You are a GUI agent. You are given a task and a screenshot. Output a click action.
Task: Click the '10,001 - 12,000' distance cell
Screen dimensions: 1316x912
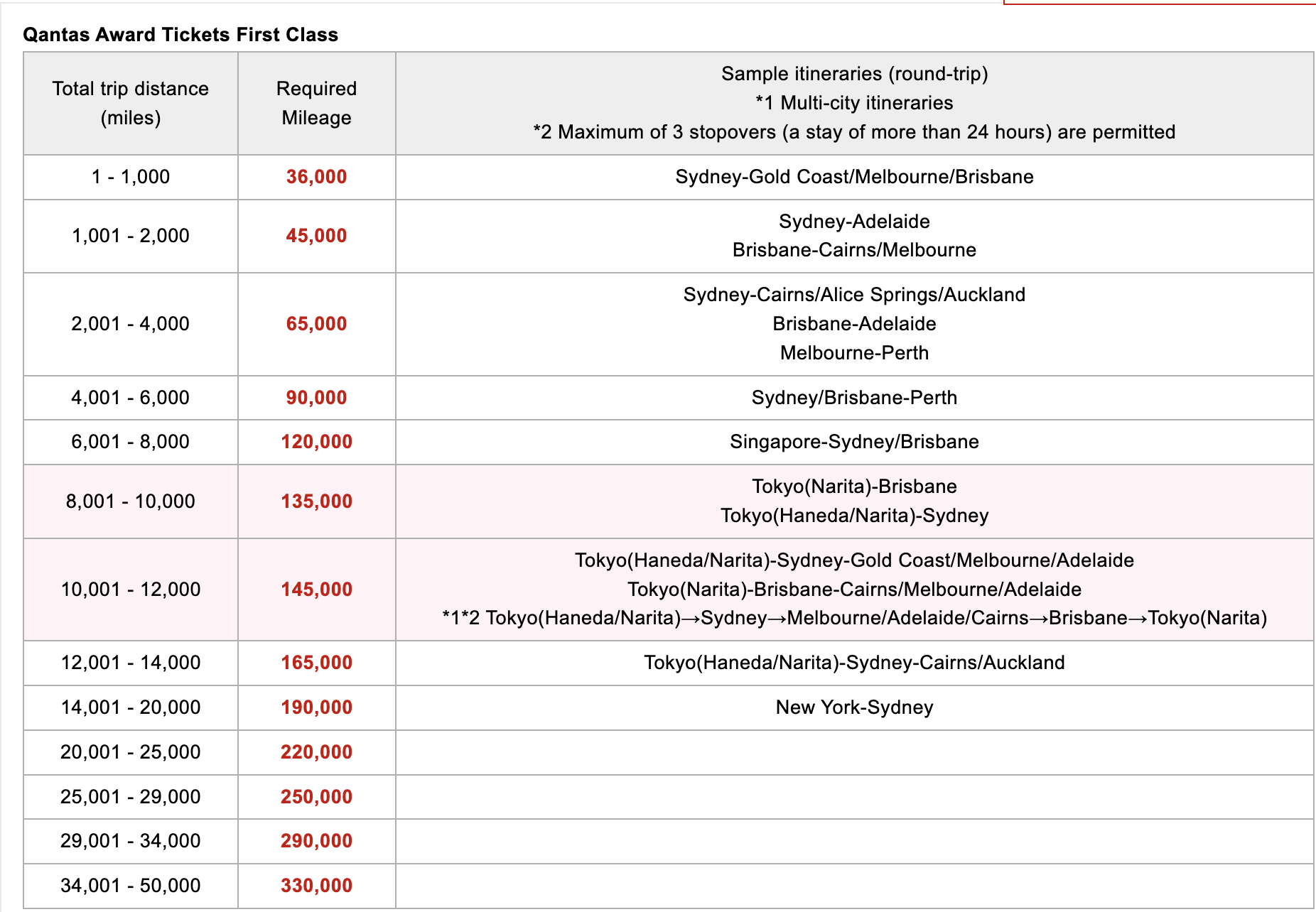tap(131, 590)
